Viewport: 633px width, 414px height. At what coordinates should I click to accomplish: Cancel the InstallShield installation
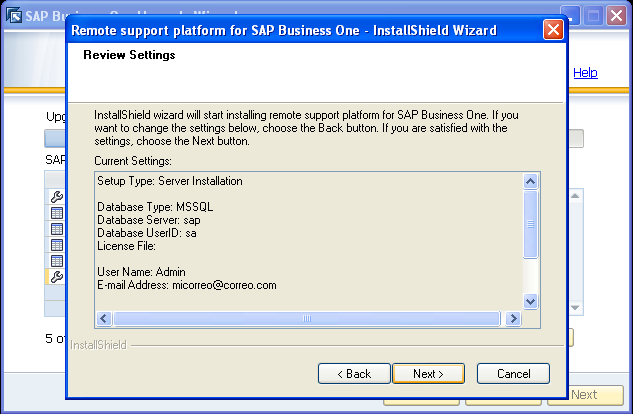click(x=513, y=374)
